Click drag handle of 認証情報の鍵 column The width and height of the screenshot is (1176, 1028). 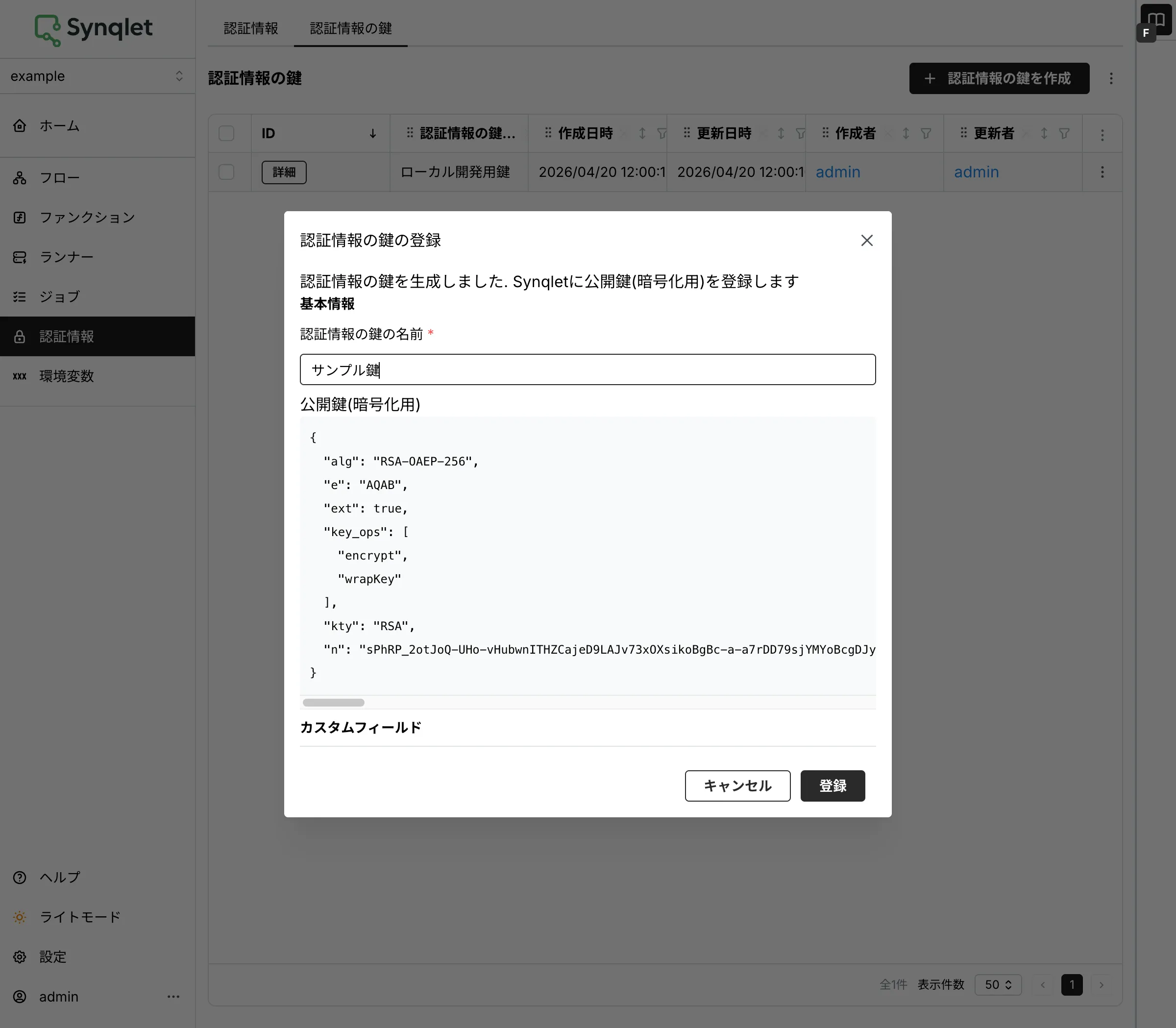410,133
